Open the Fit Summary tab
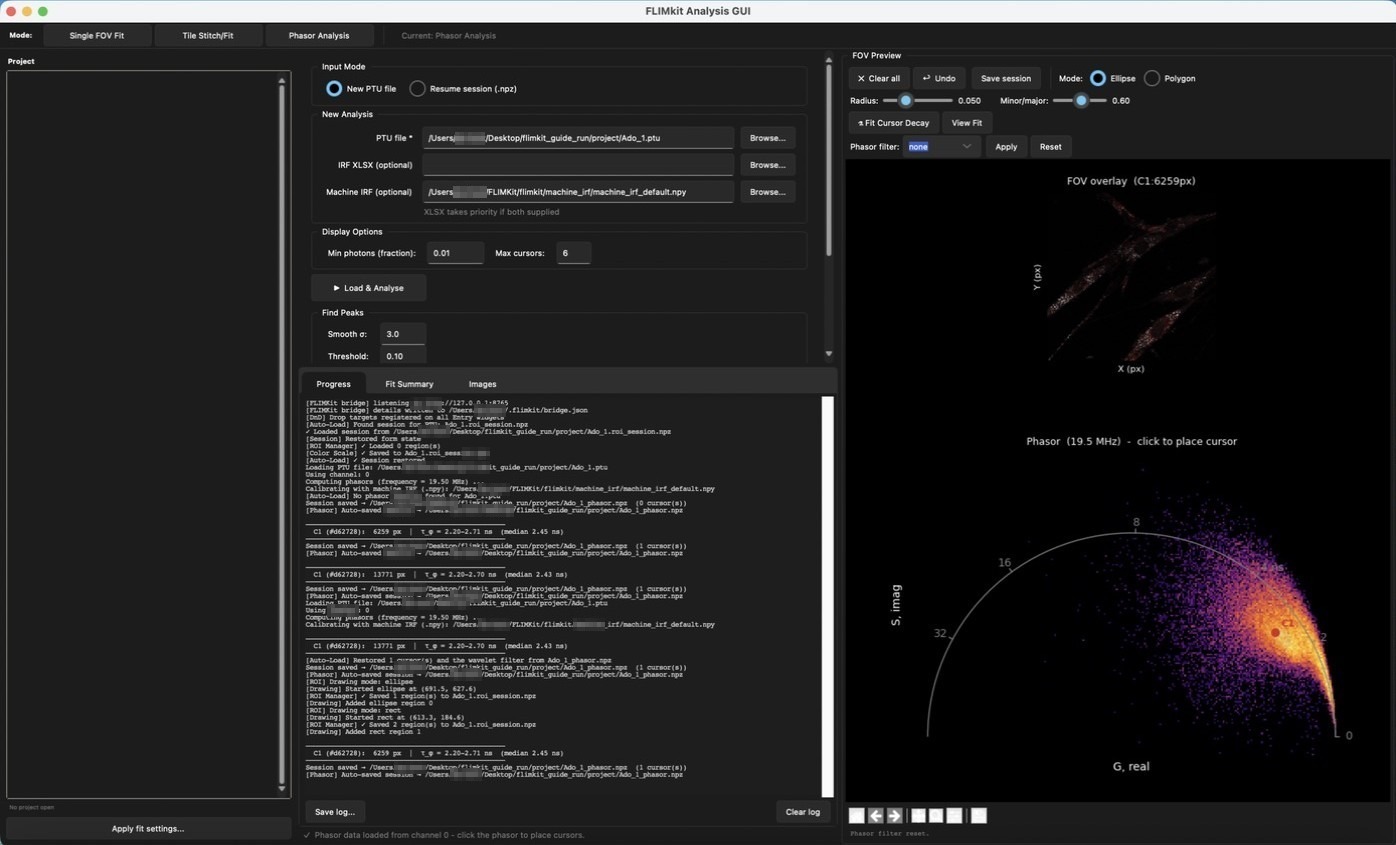The width and height of the screenshot is (1396, 845). 409,384
